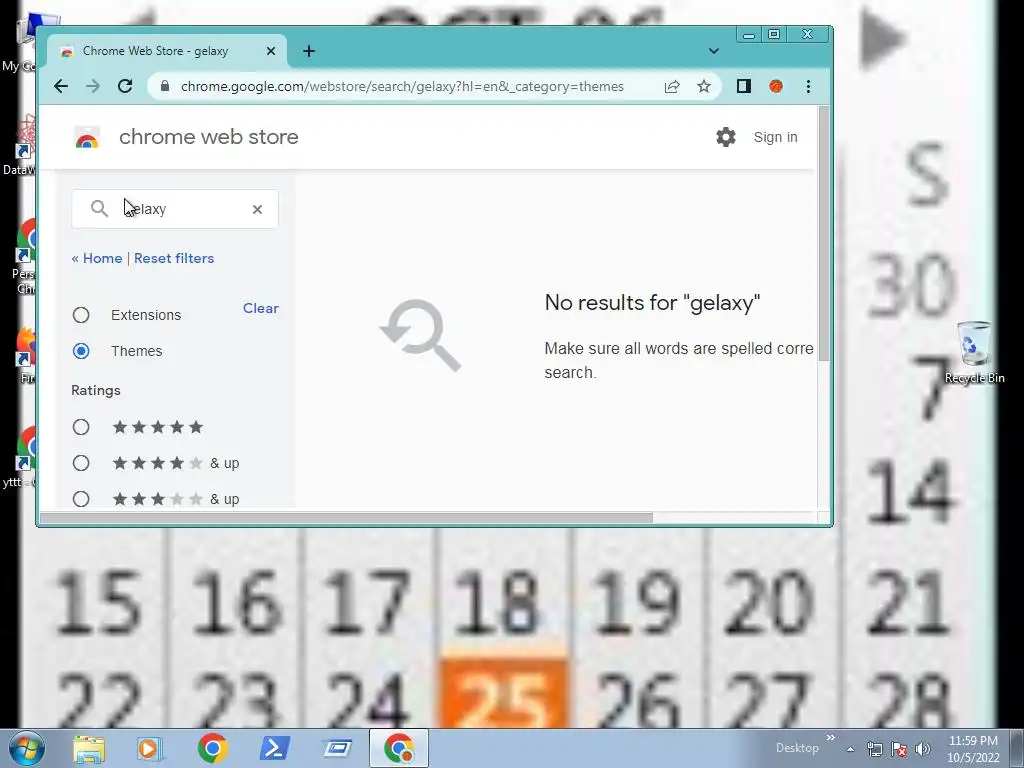This screenshot has width=1024, height=768.
Task: Click the Chrome Web Store rainbow logo
Action: (87, 138)
